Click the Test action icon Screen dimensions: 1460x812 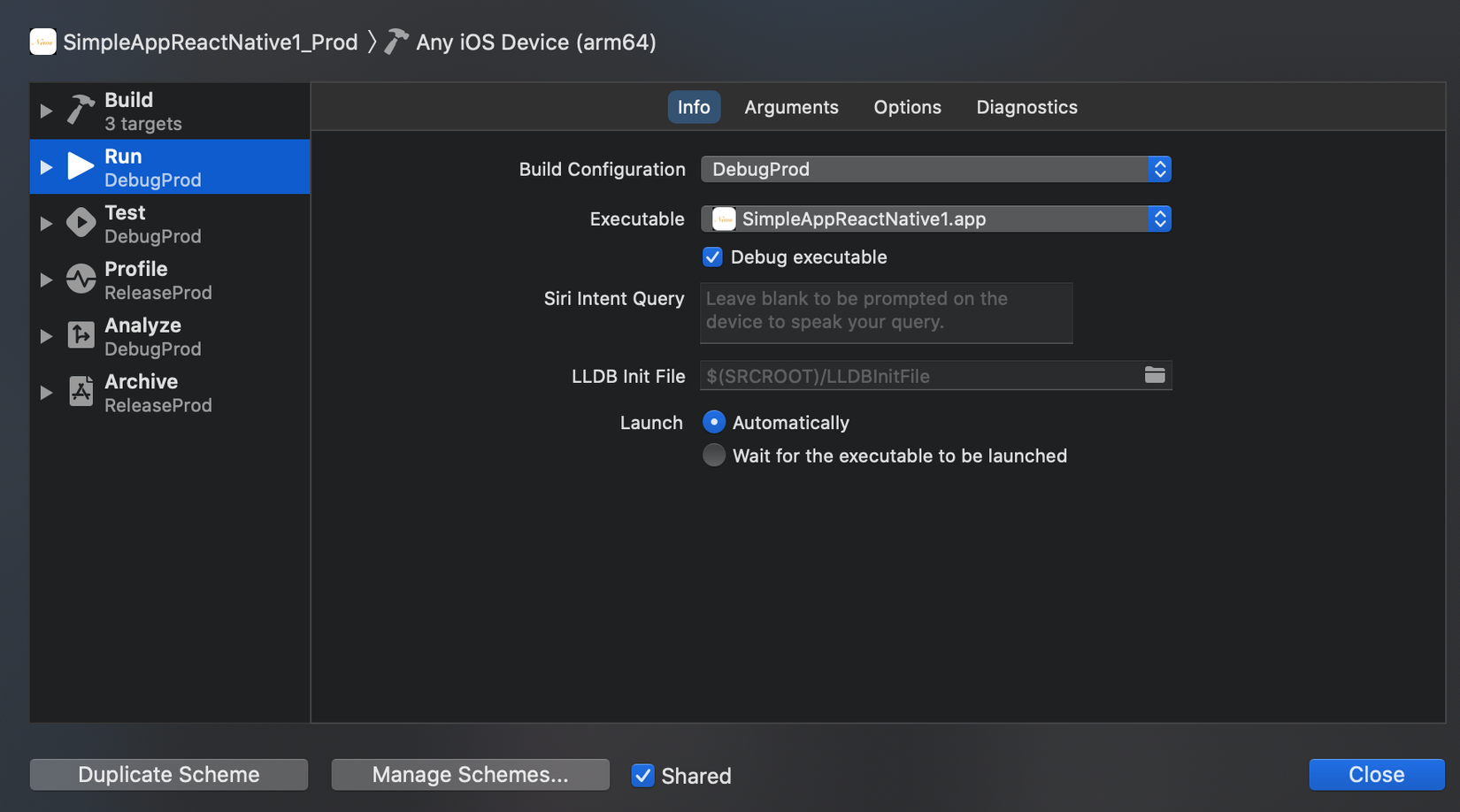tap(81, 223)
